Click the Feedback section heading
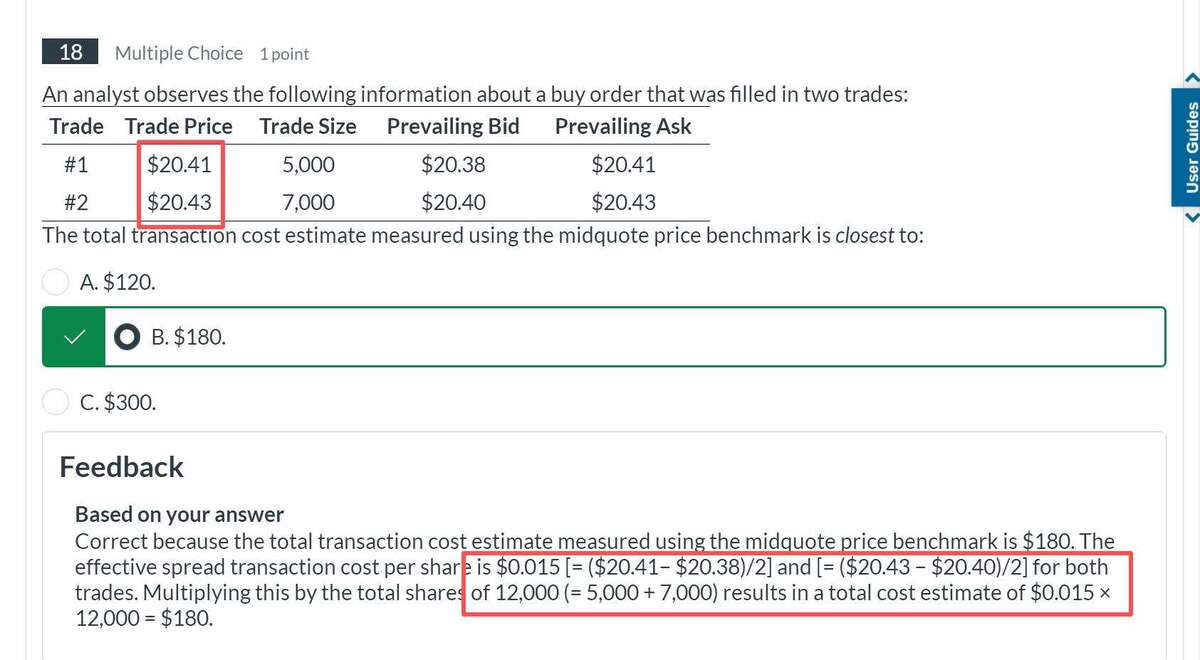 (x=121, y=467)
